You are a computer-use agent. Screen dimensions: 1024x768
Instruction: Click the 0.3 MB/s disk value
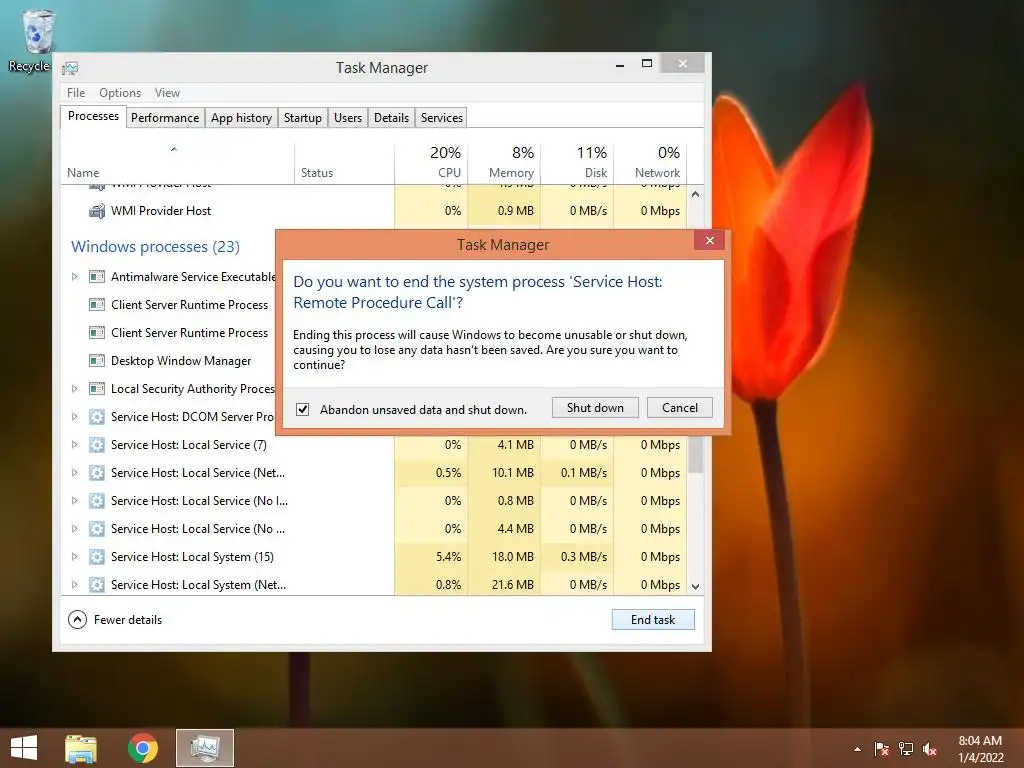point(584,557)
